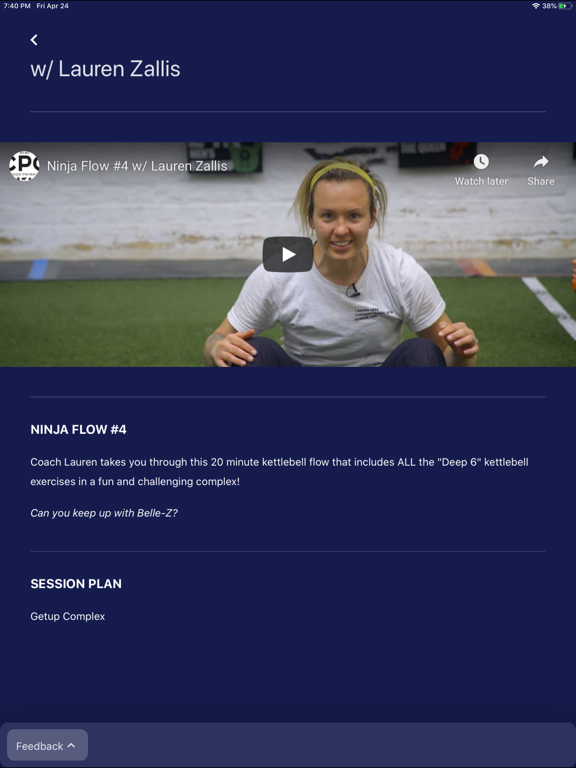Tap the Can you keep up with Belle-Z? text
576x768 pixels.
coord(104,513)
